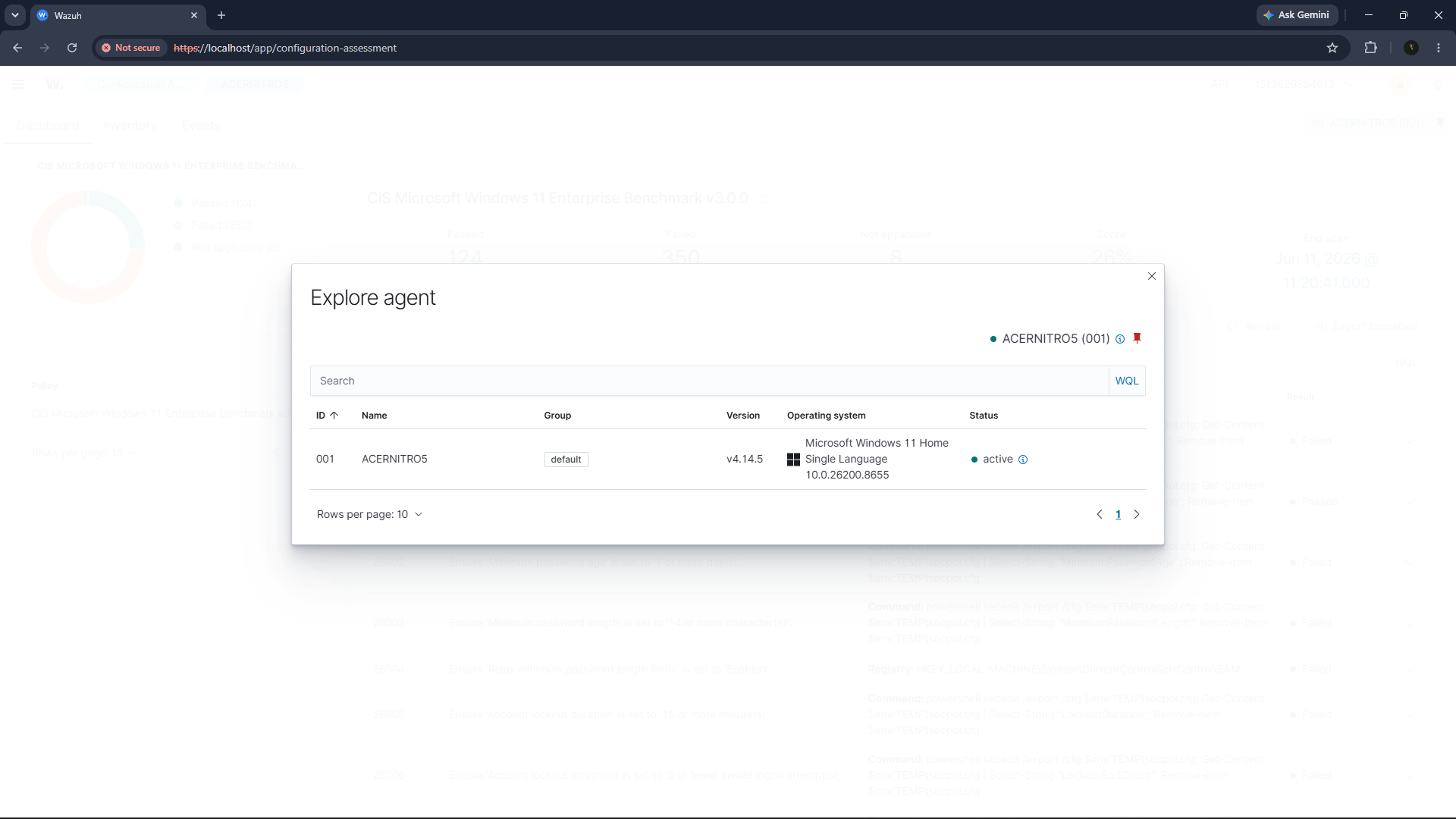This screenshot has height=819, width=1456.
Task: Click the Group column header
Action: coord(557,416)
